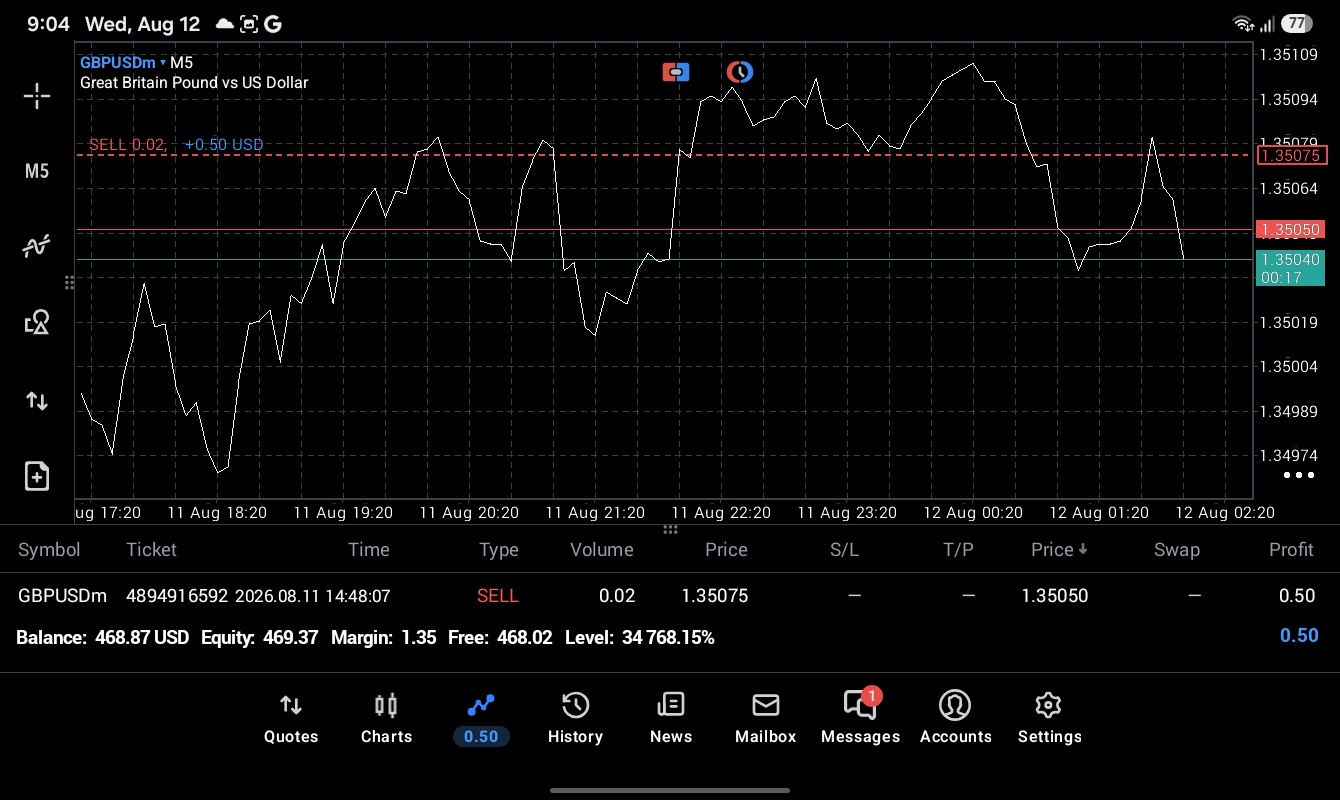This screenshot has width=1340, height=800.
Task: Select the Balance 468.87 USD text
Action: point(102,637)
